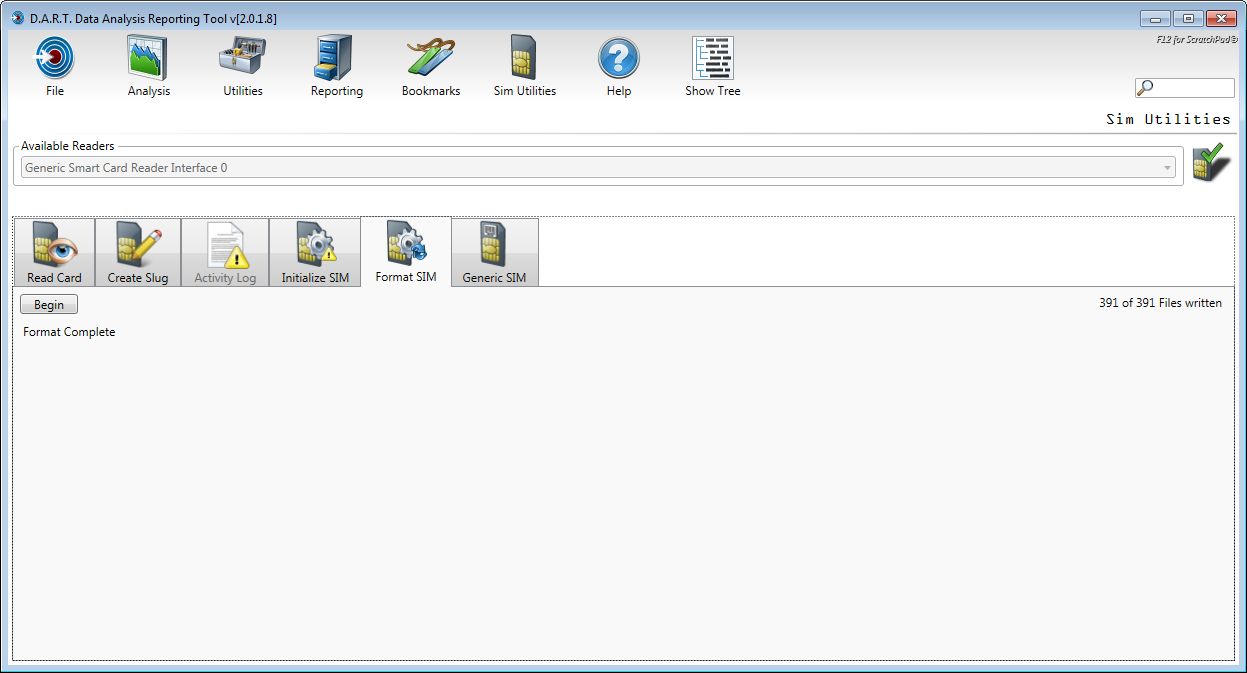Screen dimensions: 1247x673
Task: Select the Format SIM tab
Action: [406, 251]
